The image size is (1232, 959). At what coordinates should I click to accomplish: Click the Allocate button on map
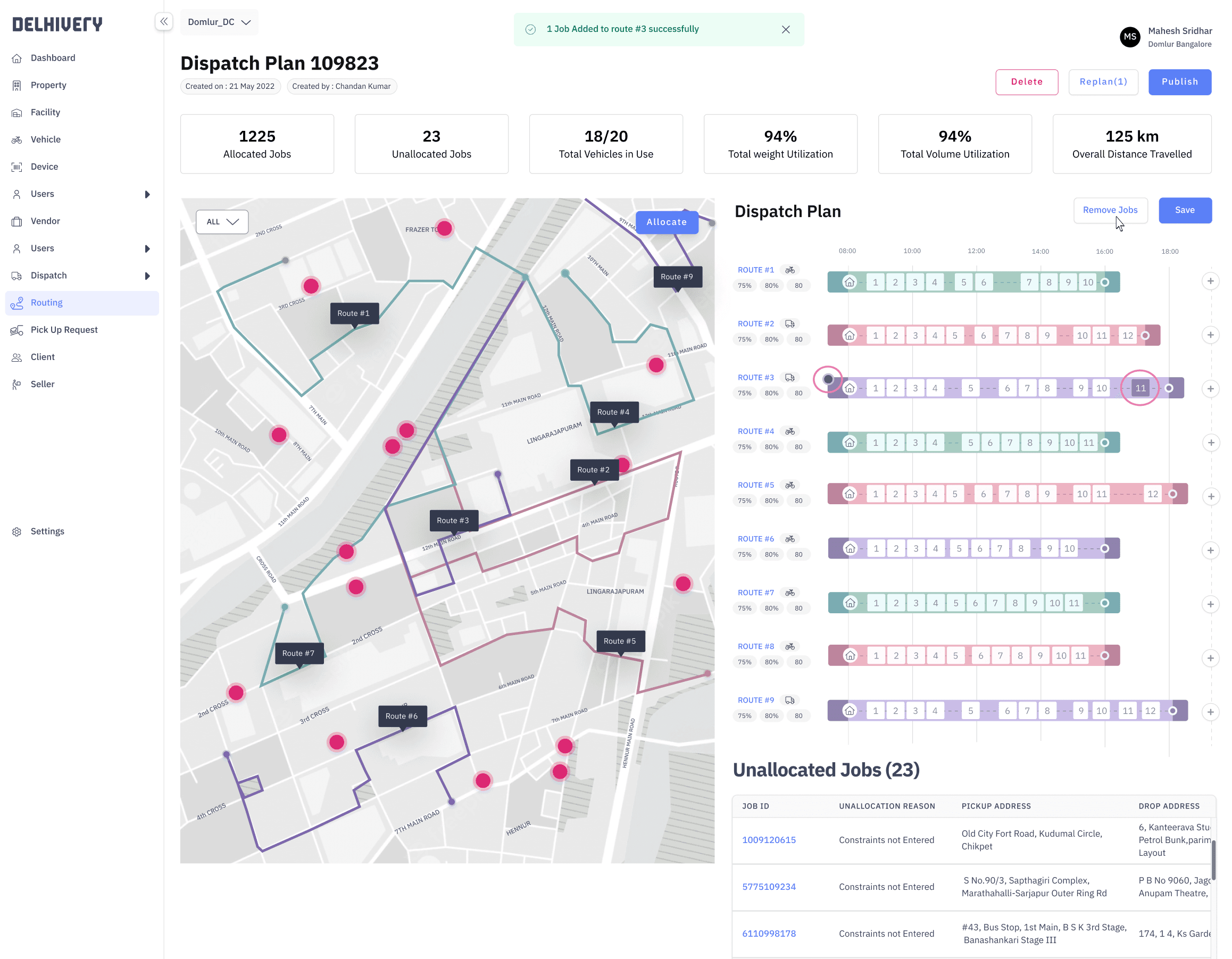[666, 222]
